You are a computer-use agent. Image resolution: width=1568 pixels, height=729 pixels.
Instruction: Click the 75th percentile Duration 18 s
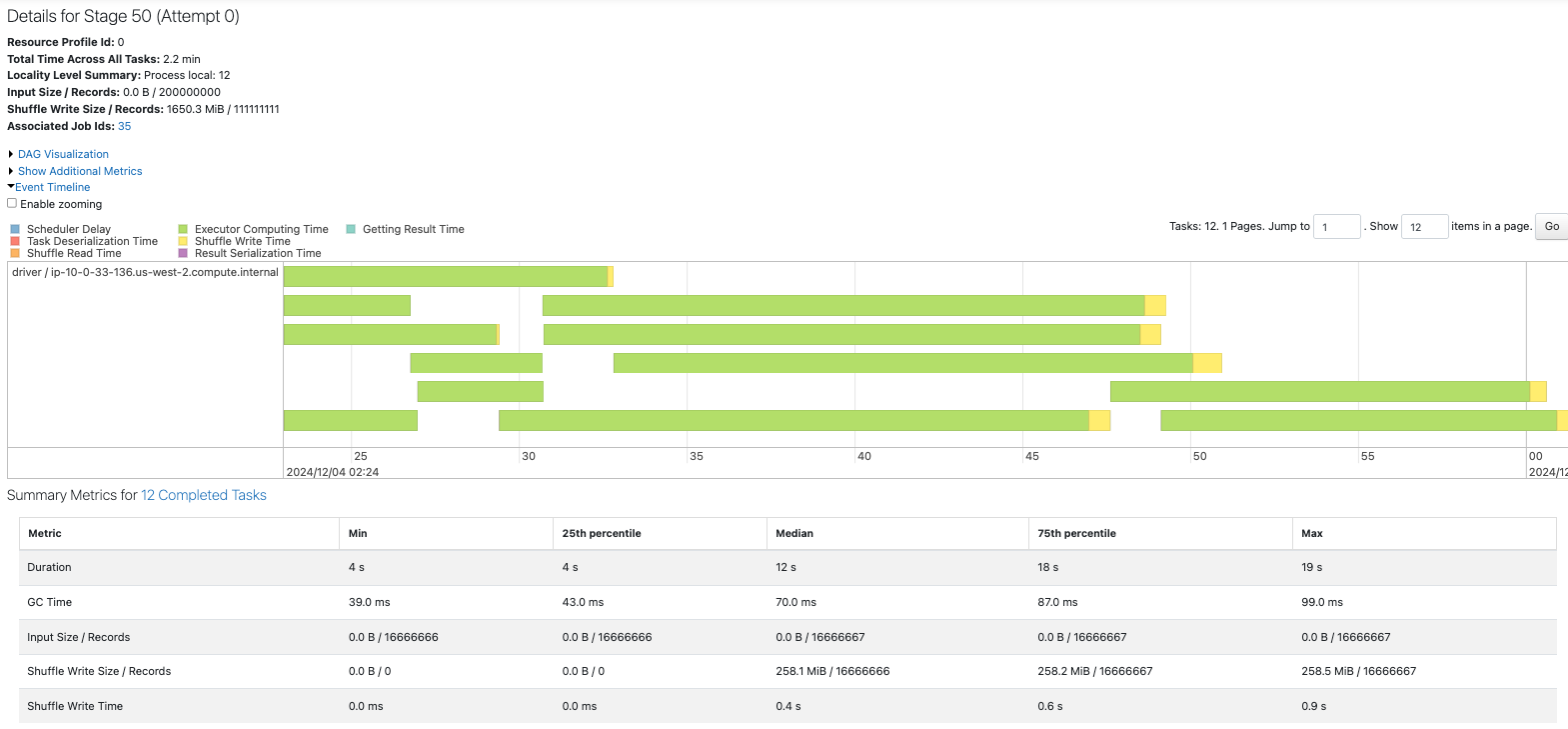tap(1047, 567)
